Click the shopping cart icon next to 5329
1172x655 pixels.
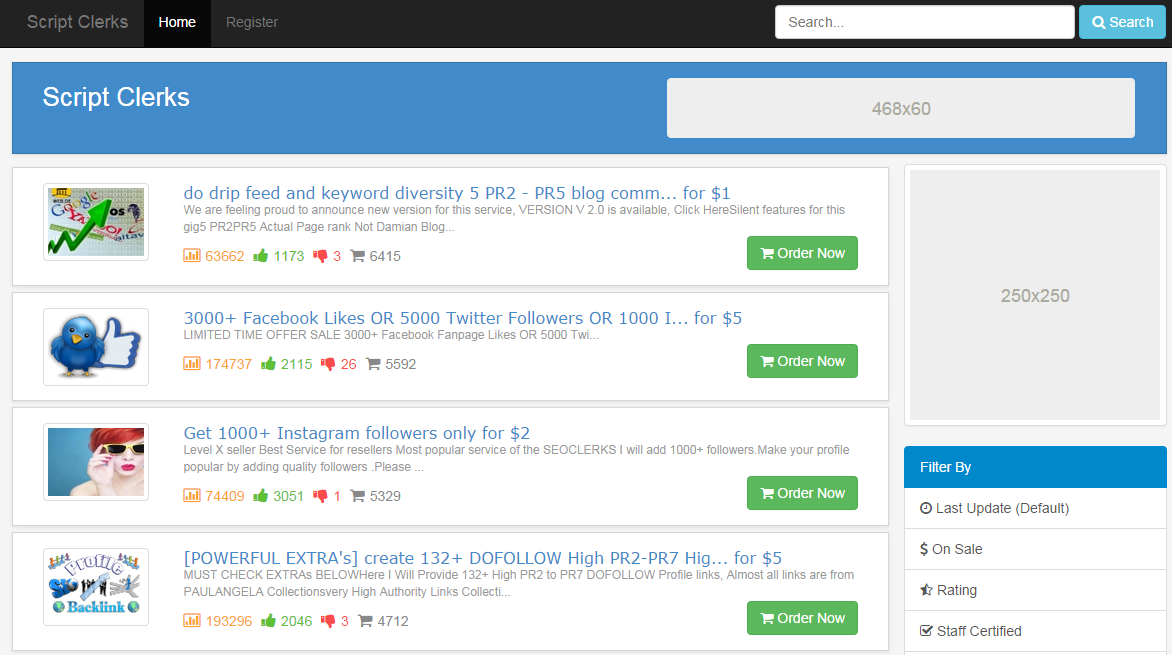(357, 496)
